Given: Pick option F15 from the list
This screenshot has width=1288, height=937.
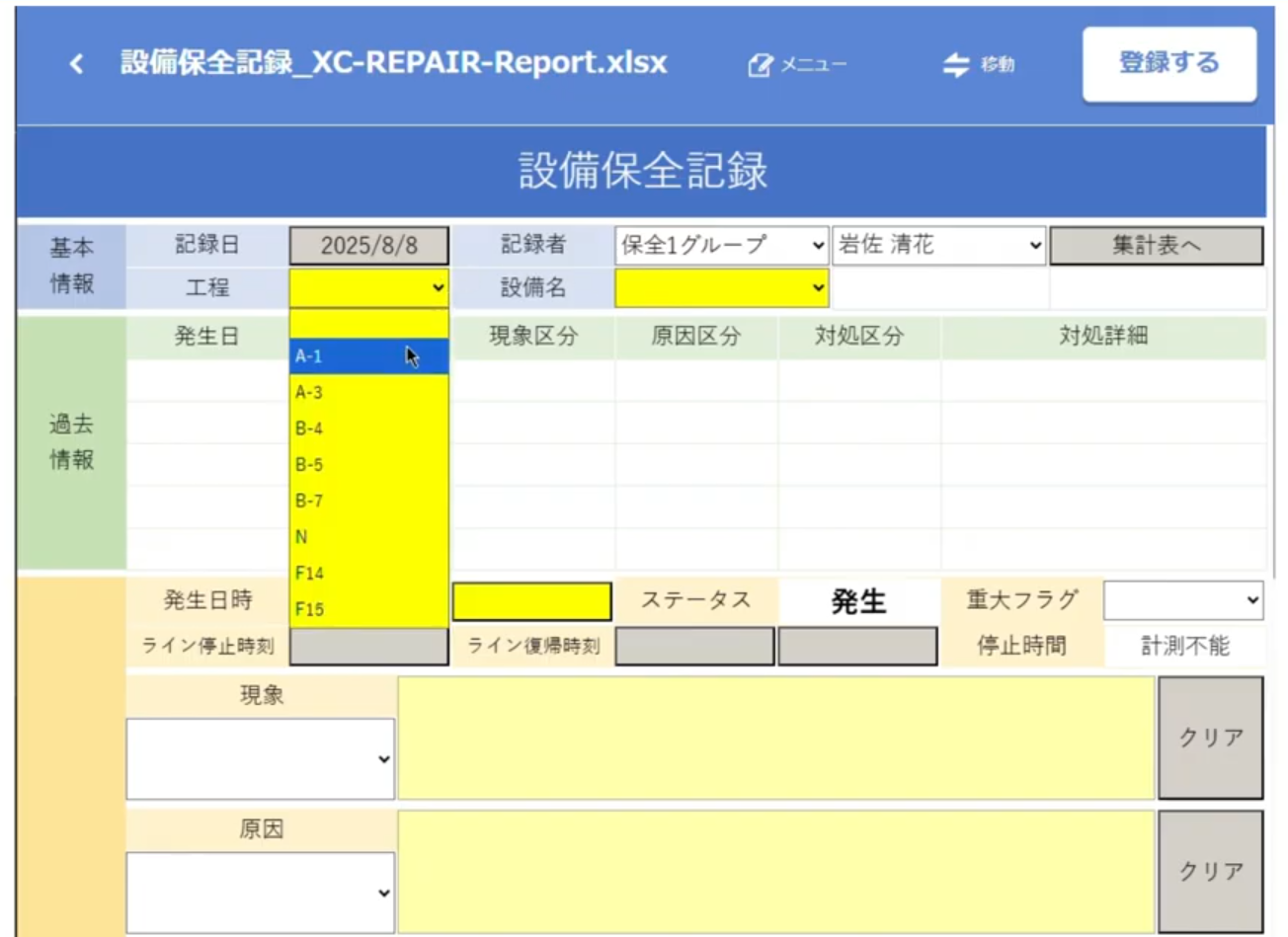Looking at the screenshot, I should pyautogui.click(x=367, y=609).
